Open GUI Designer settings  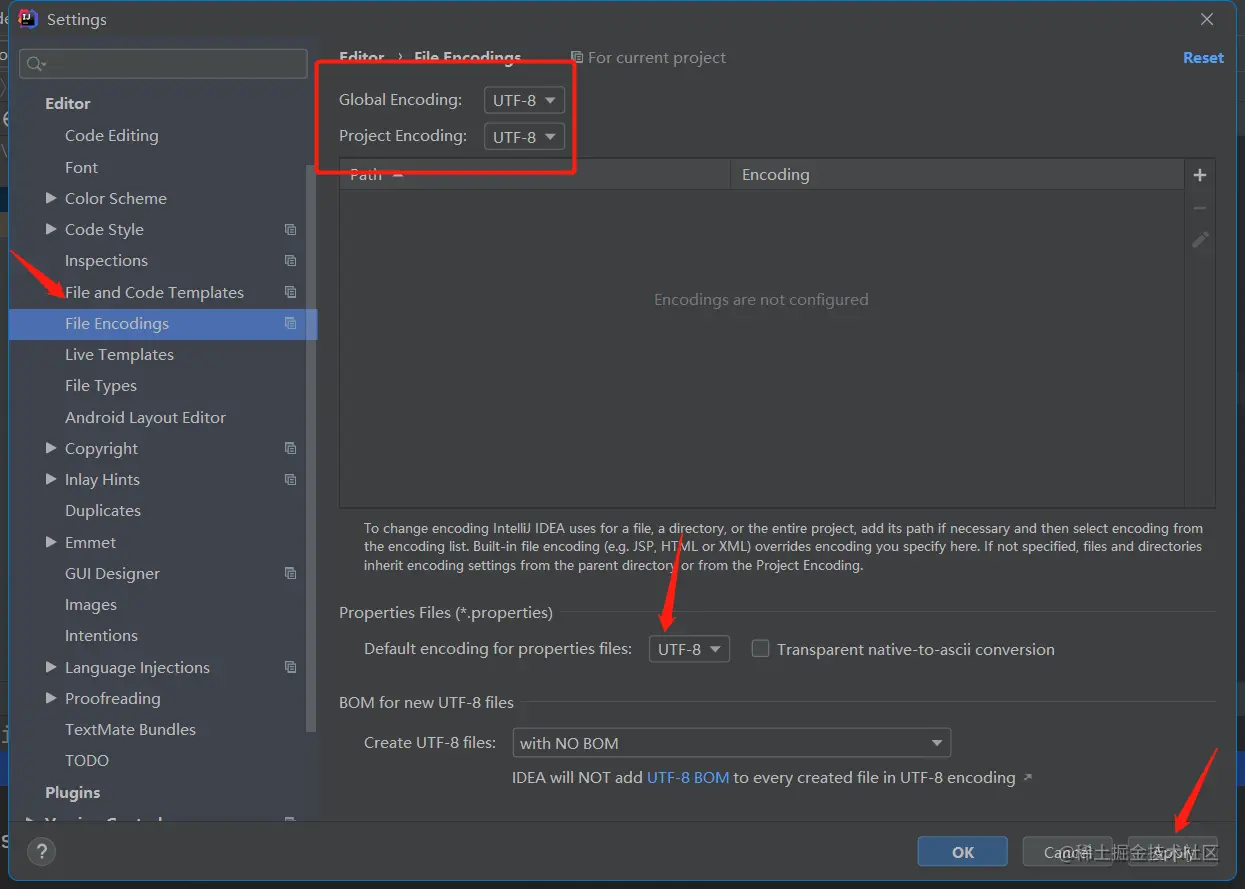coord(112,573)
